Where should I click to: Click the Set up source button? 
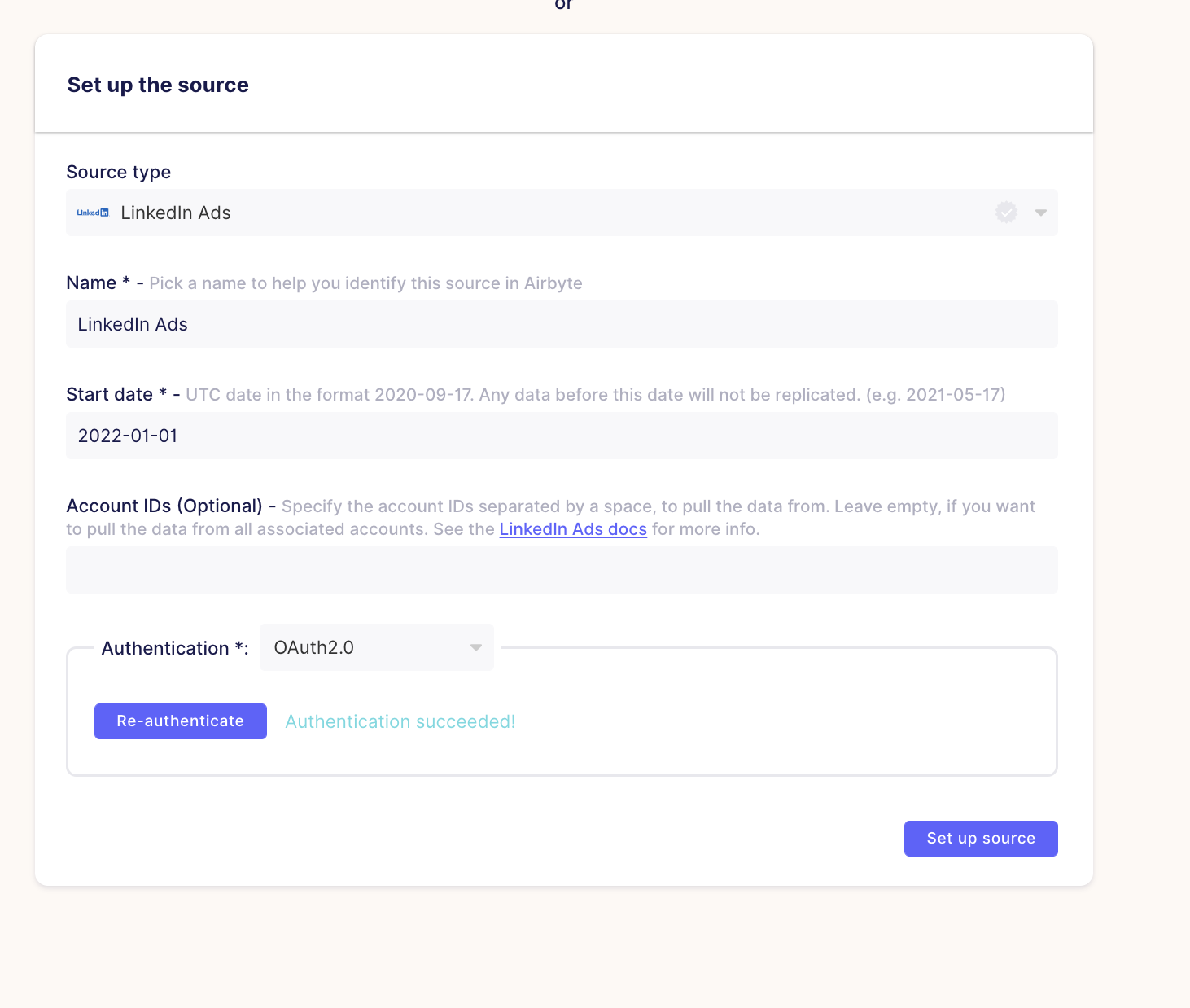(981, 838)
